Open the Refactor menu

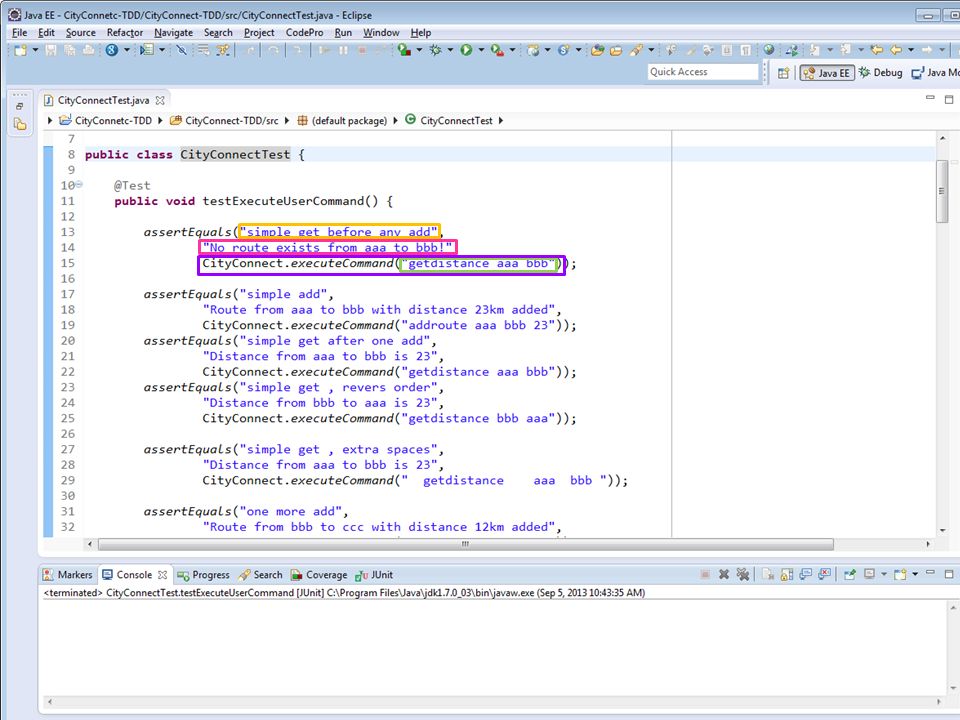point(124,32)
